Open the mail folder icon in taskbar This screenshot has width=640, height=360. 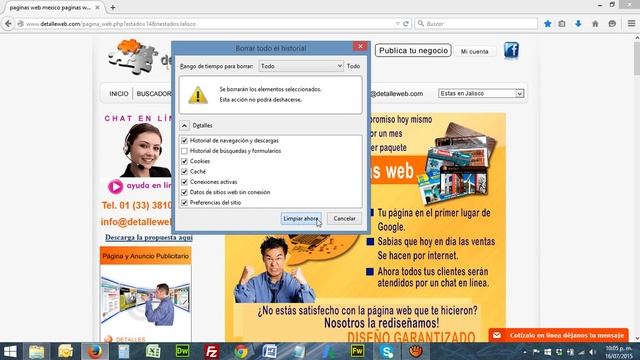point(65,351)
